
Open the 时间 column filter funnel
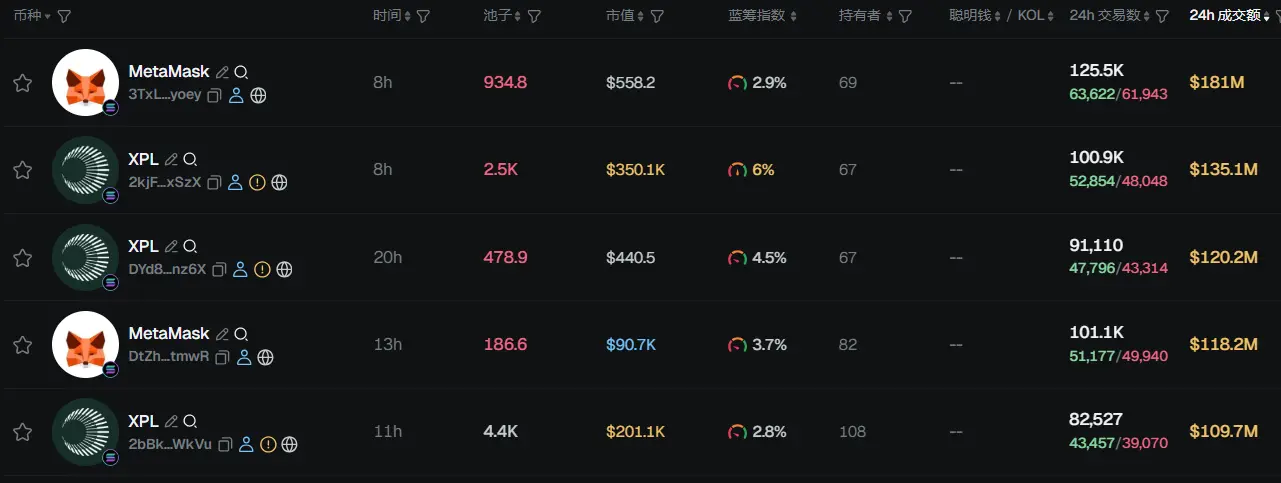[423, 16]
